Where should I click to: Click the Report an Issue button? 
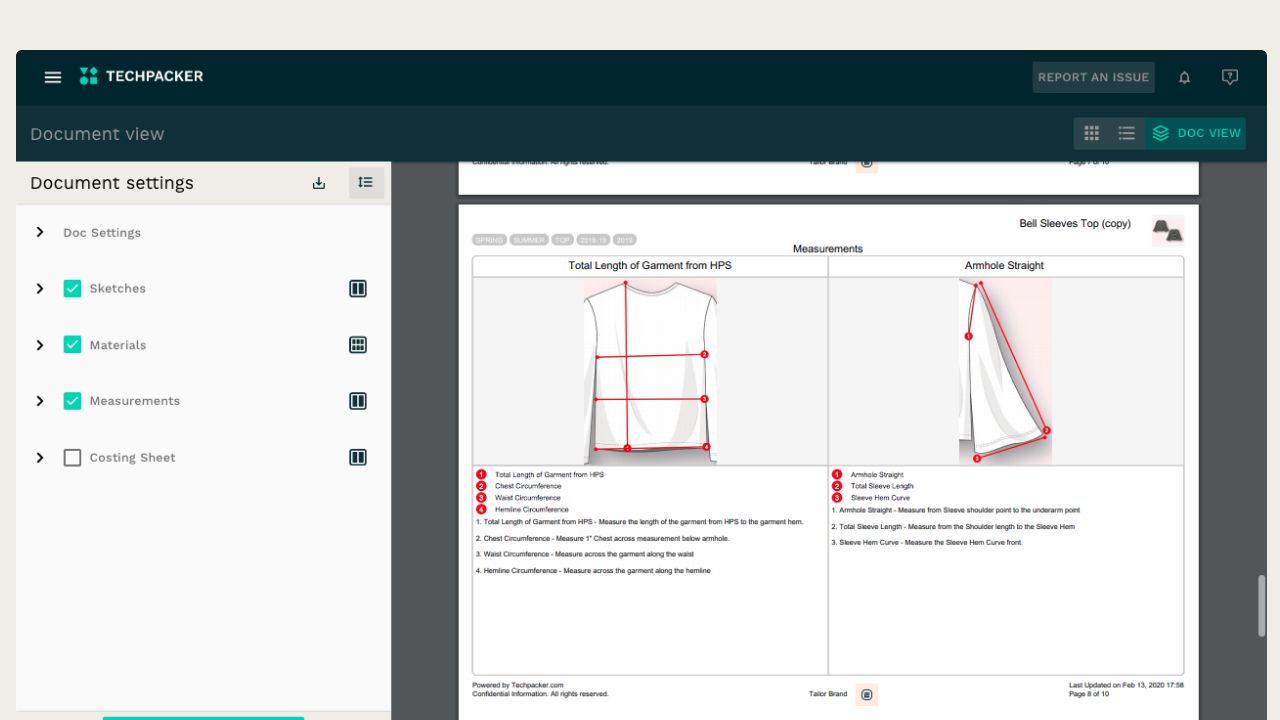coord(1094,77)
